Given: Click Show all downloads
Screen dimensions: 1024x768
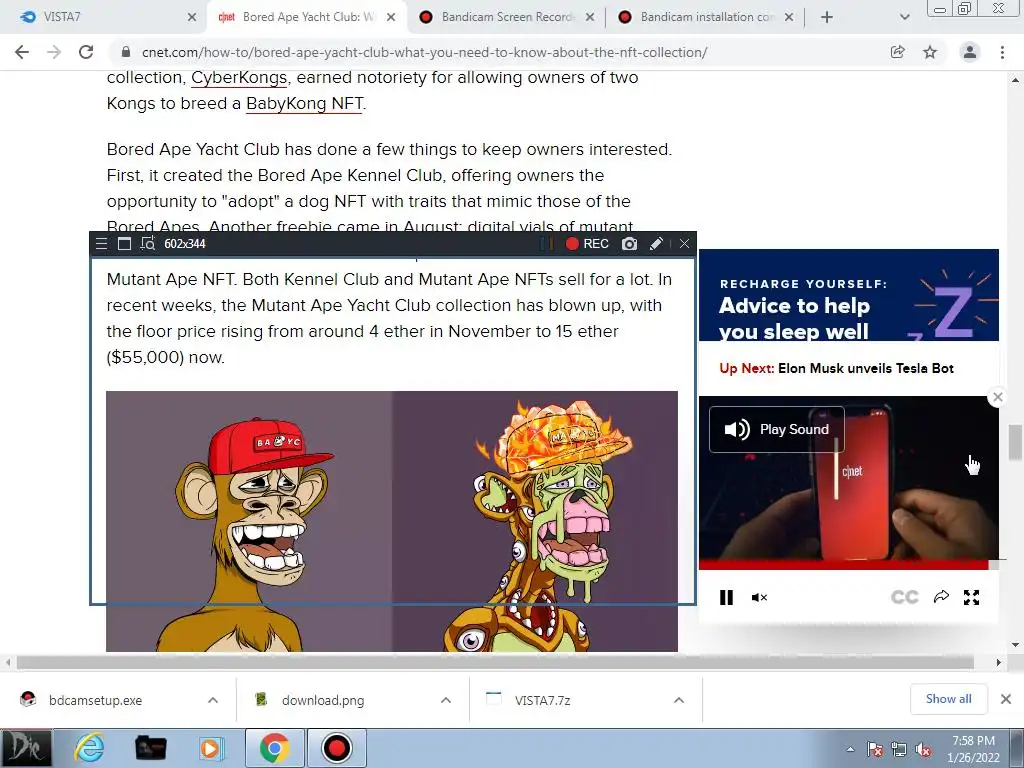Looking at the screenshot, I should (x=948, y=699).
